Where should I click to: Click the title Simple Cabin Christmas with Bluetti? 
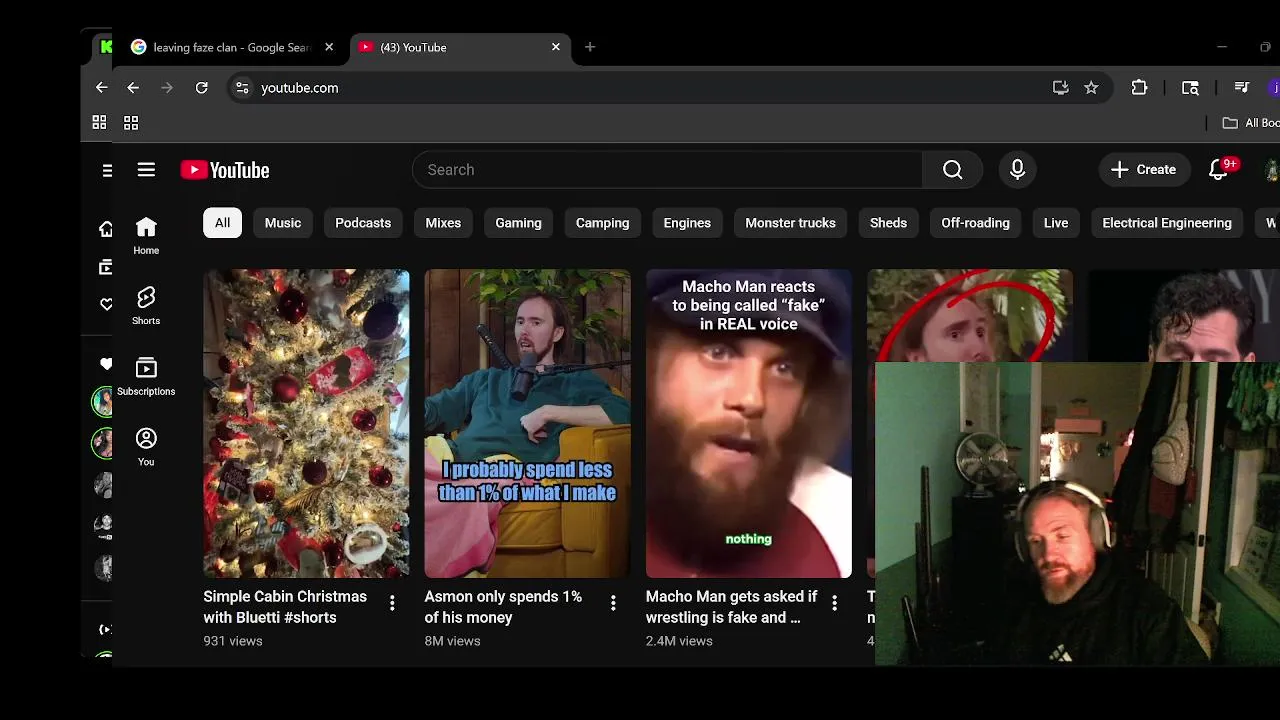[285, 607]
